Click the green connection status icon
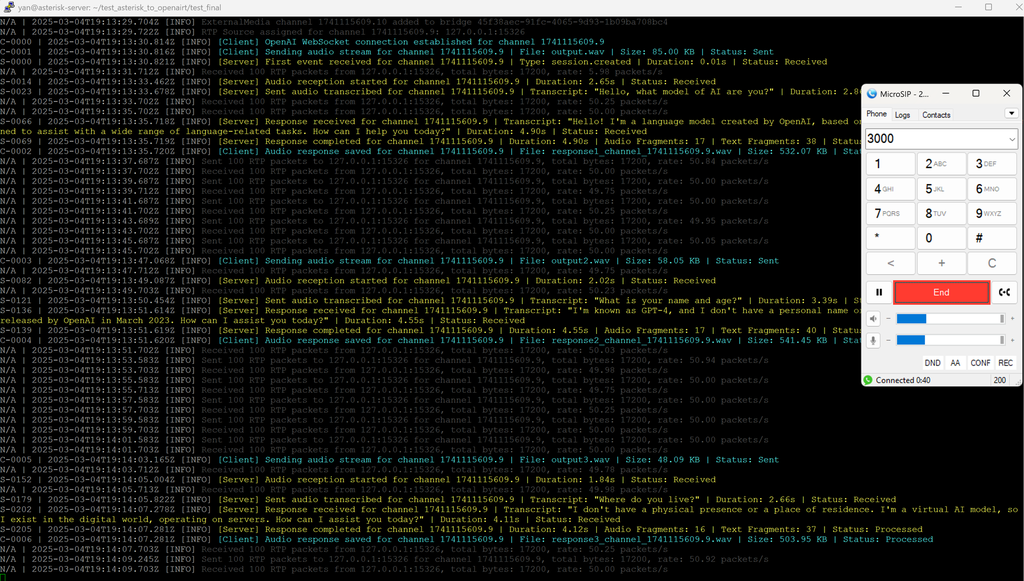1024x581 pixels. coord(869,380)
